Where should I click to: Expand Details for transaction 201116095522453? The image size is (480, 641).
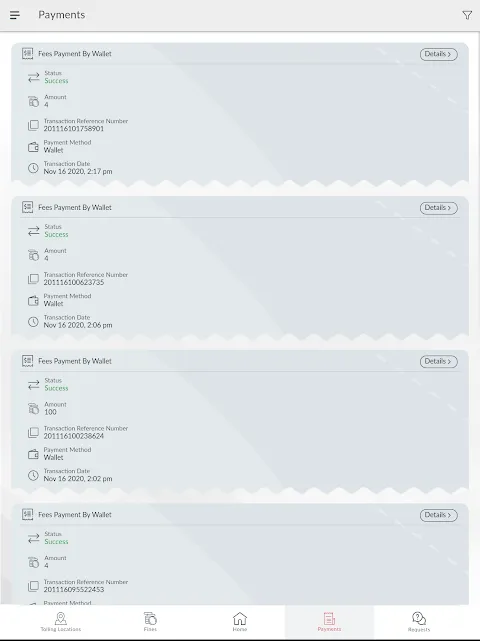point(438,515)
